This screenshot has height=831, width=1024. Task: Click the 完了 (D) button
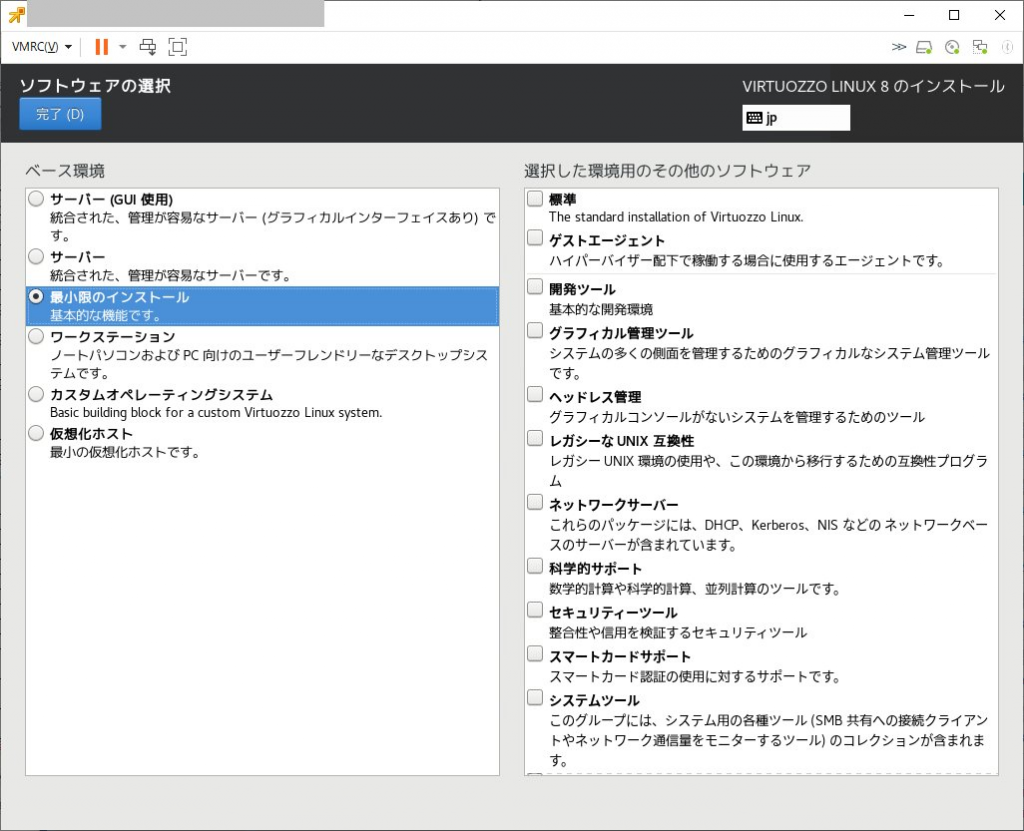click(60, 114)
